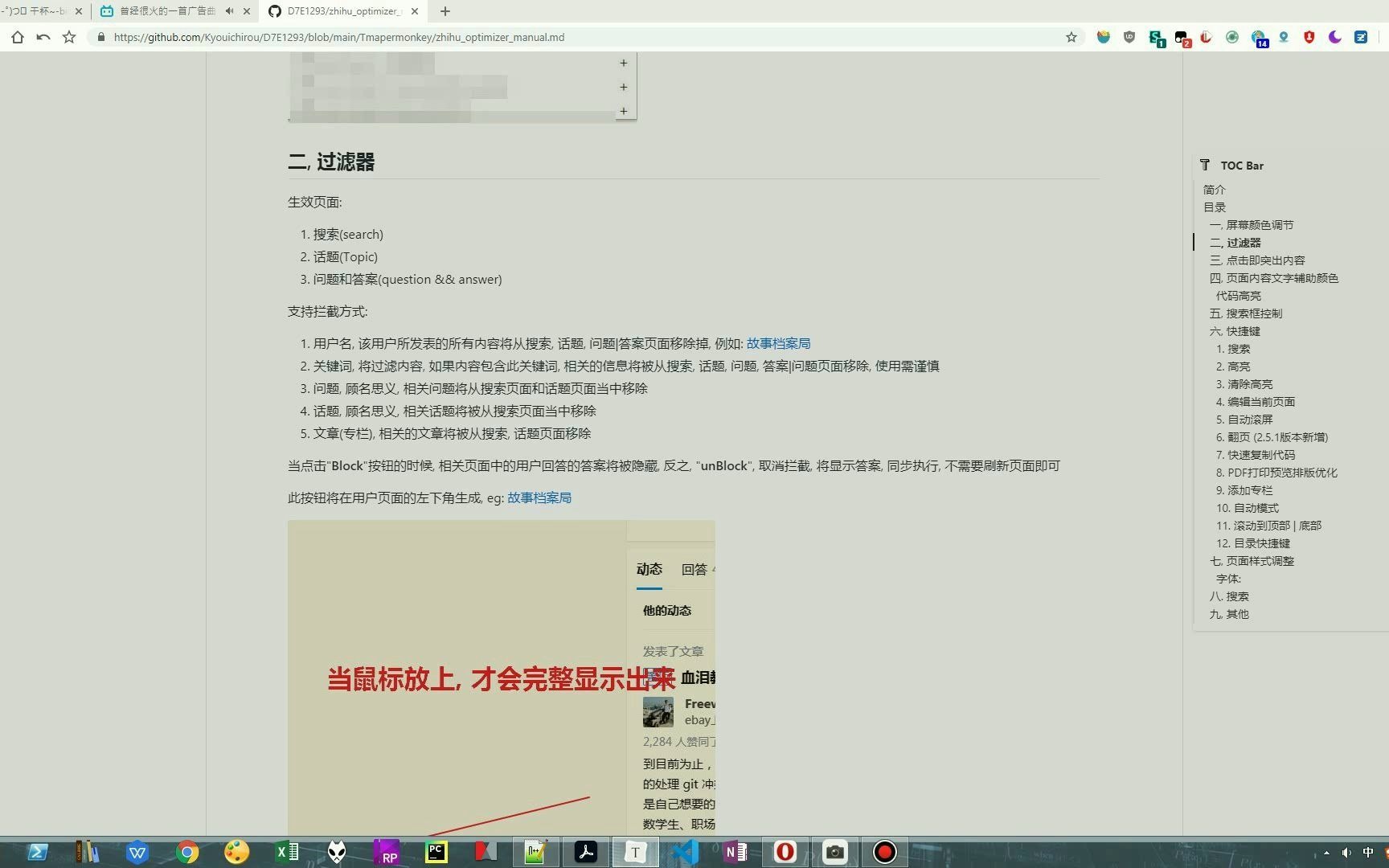Image resolution: width=1389 pixels, height=868 pixels.
Task: Click the 动态 tab in embedded screenshot
Action: [x=649, y=569]
